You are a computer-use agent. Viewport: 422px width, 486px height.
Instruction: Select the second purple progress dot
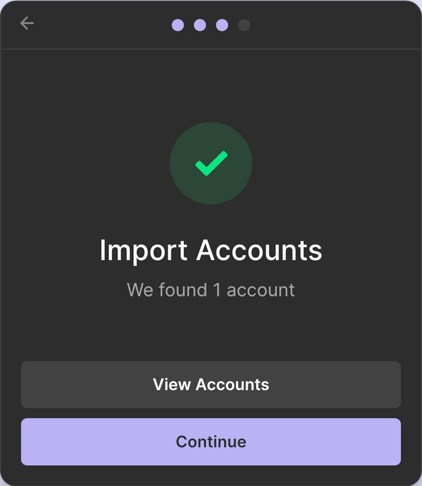[x=200, y=25]
